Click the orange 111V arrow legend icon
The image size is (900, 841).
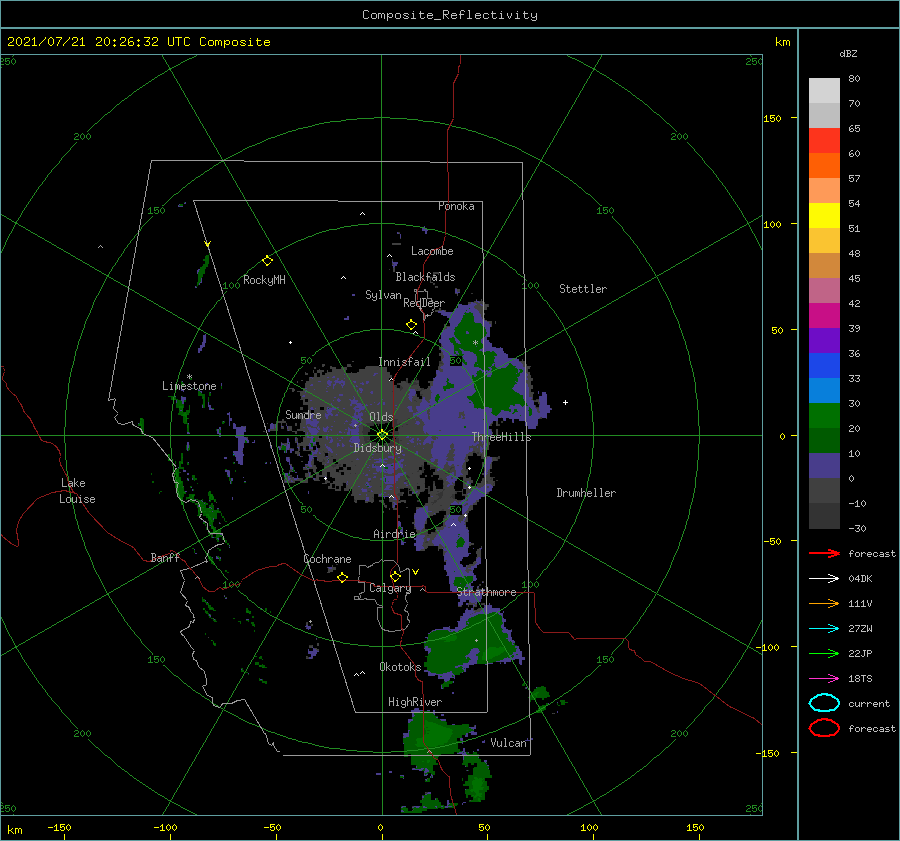click(x=824, y=603)
